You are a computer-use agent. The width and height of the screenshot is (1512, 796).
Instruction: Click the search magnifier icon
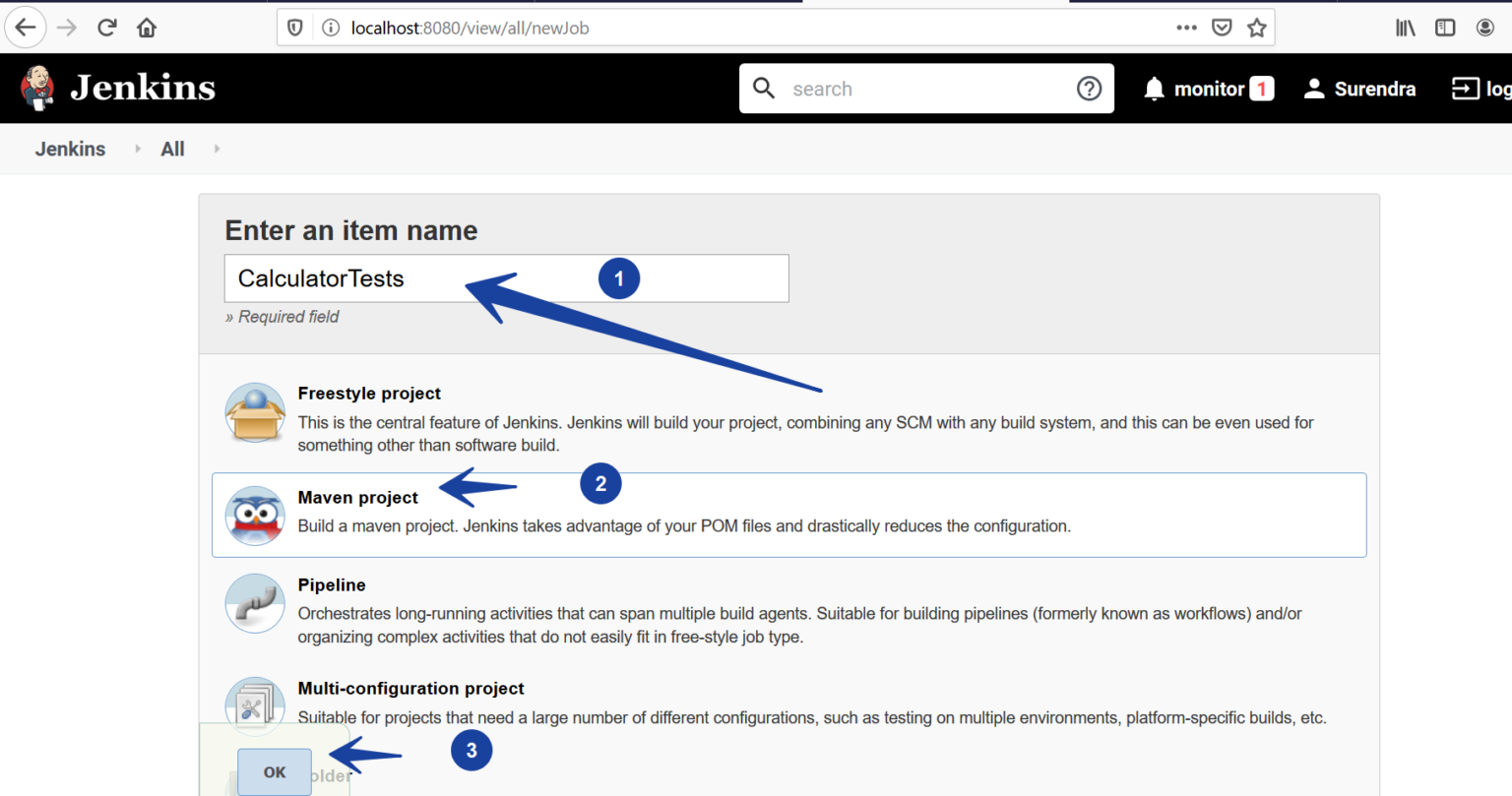764,89
